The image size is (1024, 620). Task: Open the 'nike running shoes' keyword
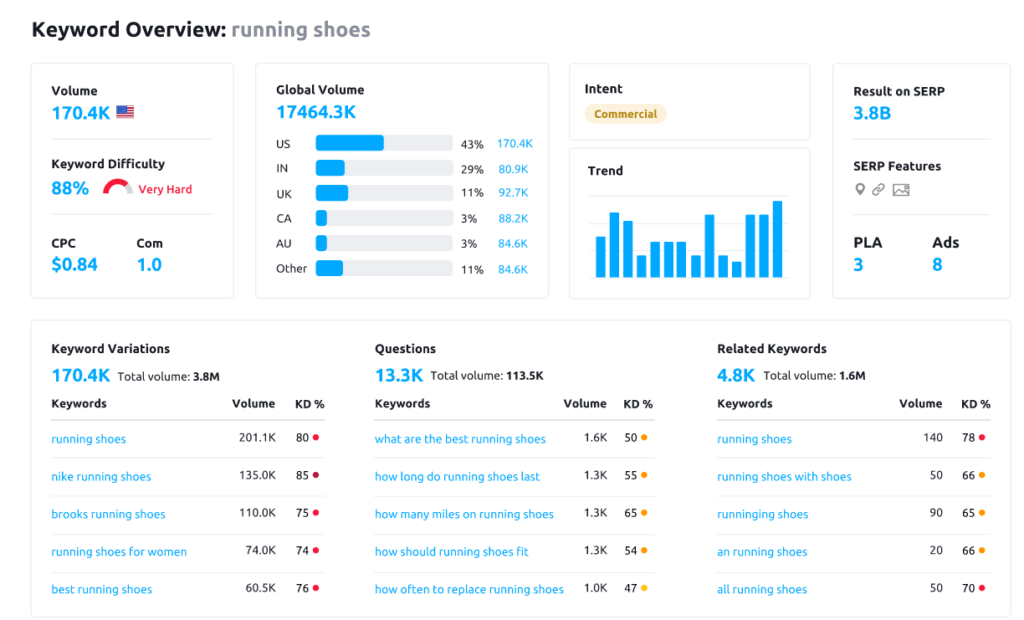101,476
